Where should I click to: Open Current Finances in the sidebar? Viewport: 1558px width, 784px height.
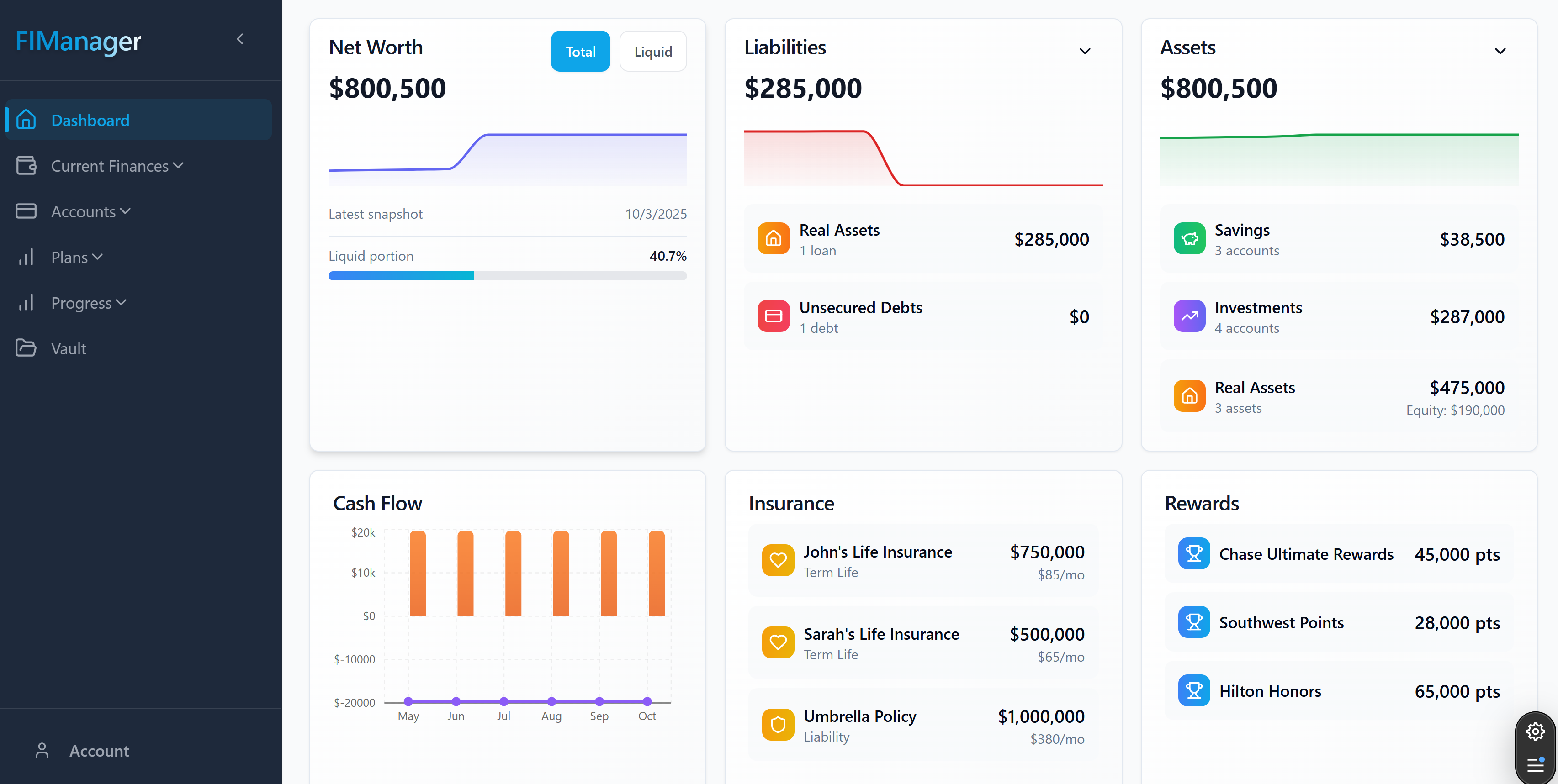coord(138,166)
